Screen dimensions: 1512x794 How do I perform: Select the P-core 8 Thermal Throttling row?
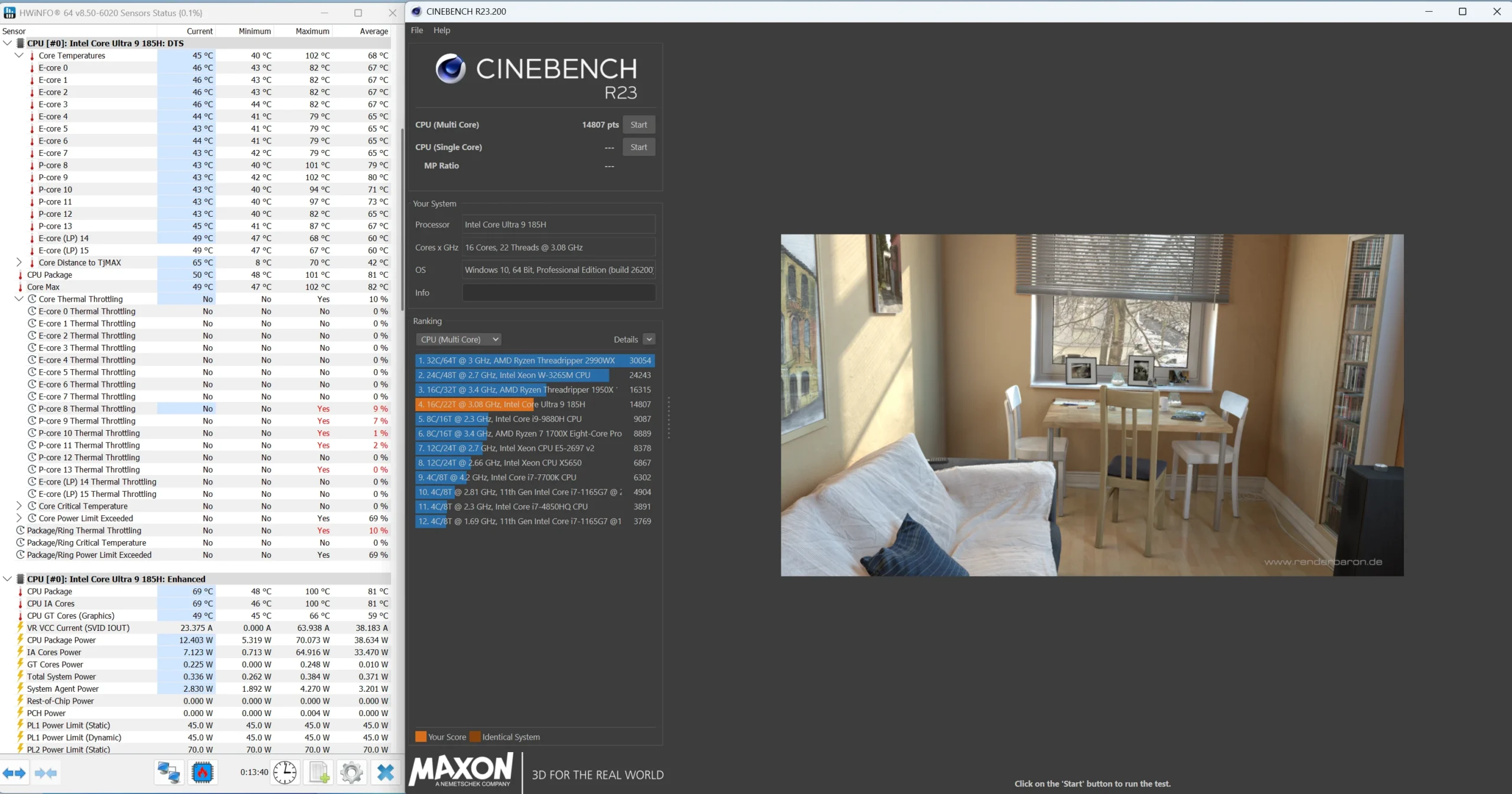click(x=195, y=409)
